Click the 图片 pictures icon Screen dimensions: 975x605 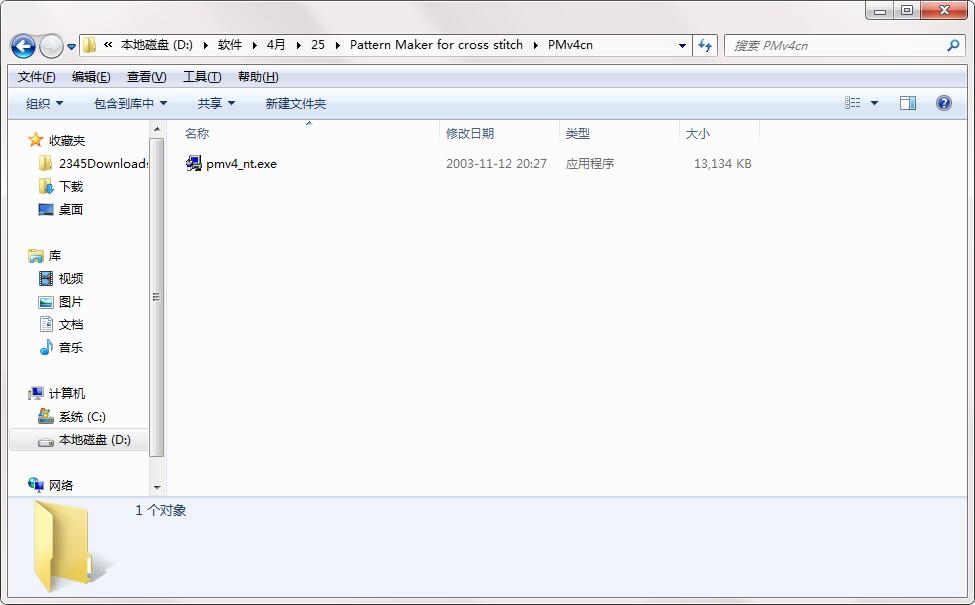click(x=45, y=302)
